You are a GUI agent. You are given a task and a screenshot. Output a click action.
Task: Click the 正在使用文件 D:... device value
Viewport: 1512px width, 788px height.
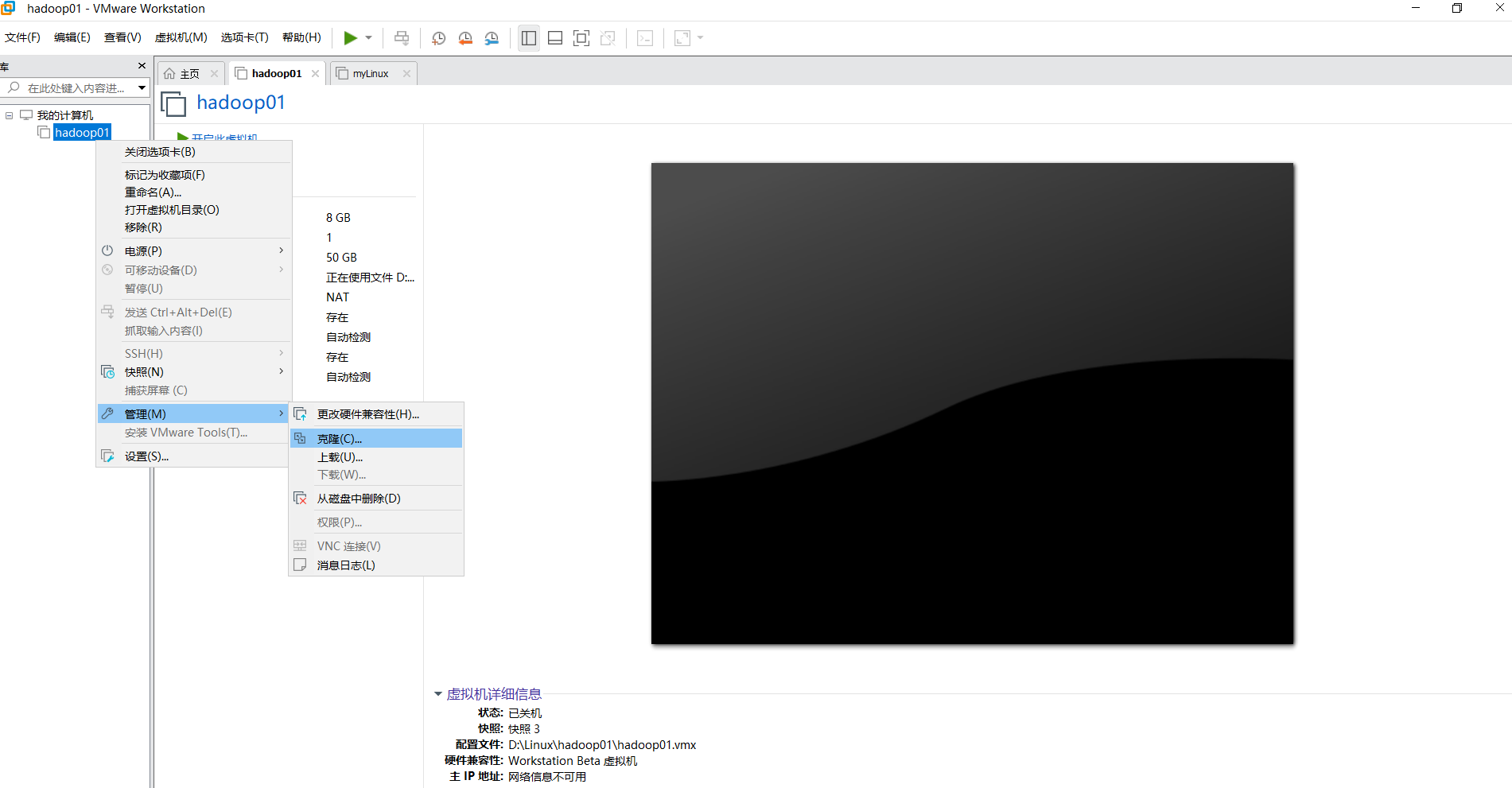tap(370, 278)
